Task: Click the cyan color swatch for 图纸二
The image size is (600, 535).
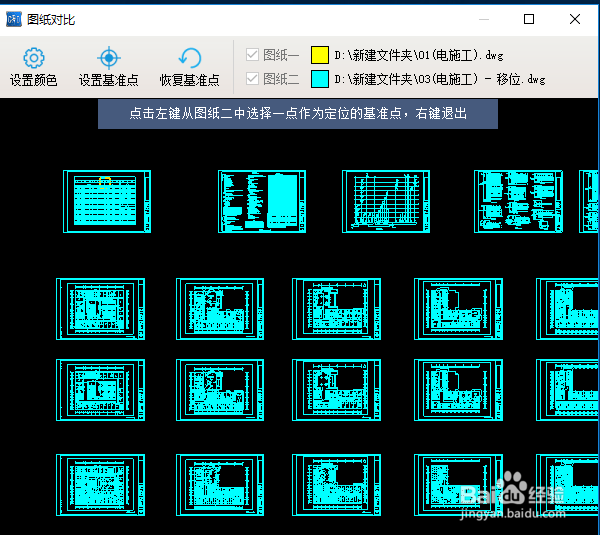Action: click(320, 79)
